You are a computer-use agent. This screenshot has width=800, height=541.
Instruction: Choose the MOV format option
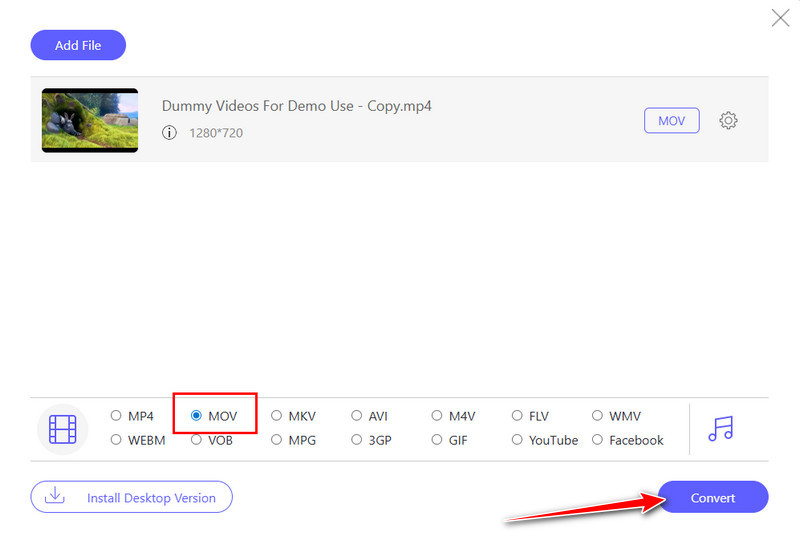pos(196,416)
